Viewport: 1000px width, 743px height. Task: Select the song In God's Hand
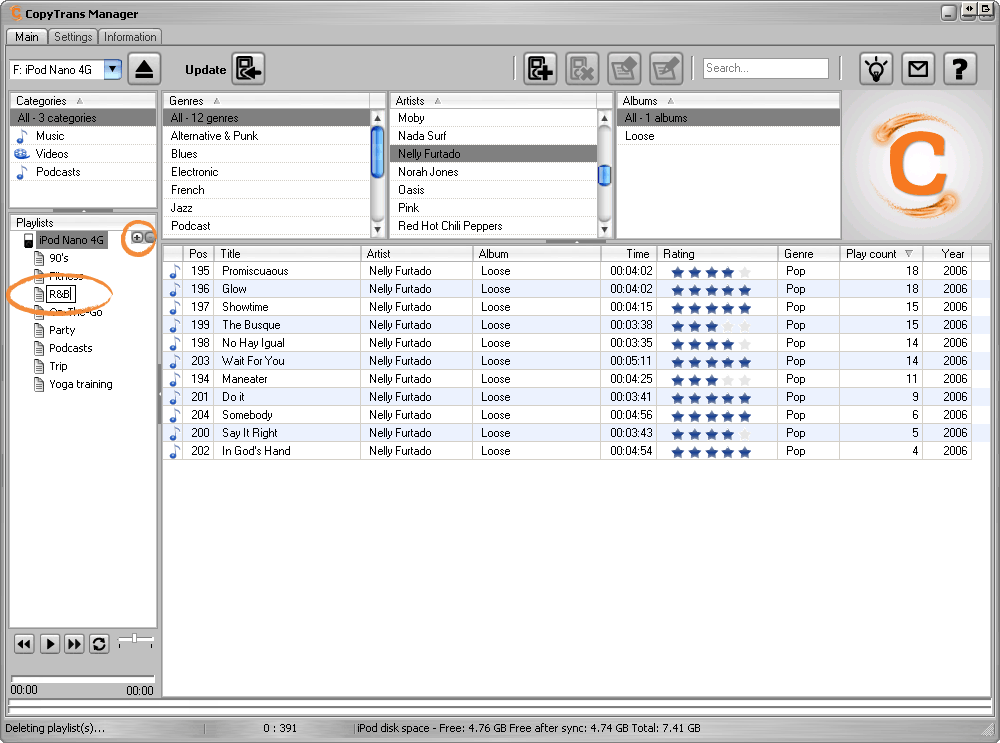(x=567, y=451)
